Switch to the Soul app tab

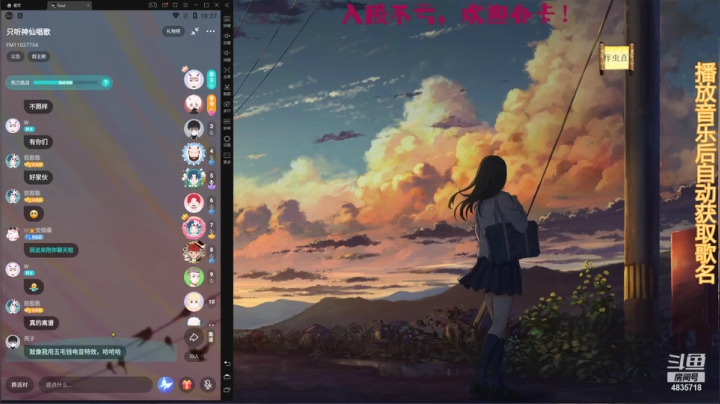(69, 5)
